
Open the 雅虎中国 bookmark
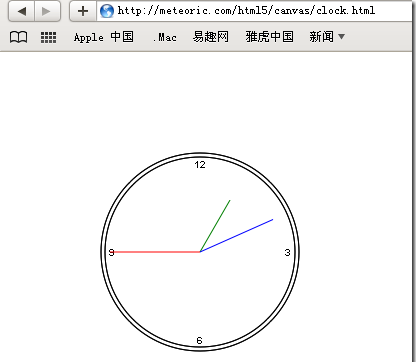click(269, 37)
